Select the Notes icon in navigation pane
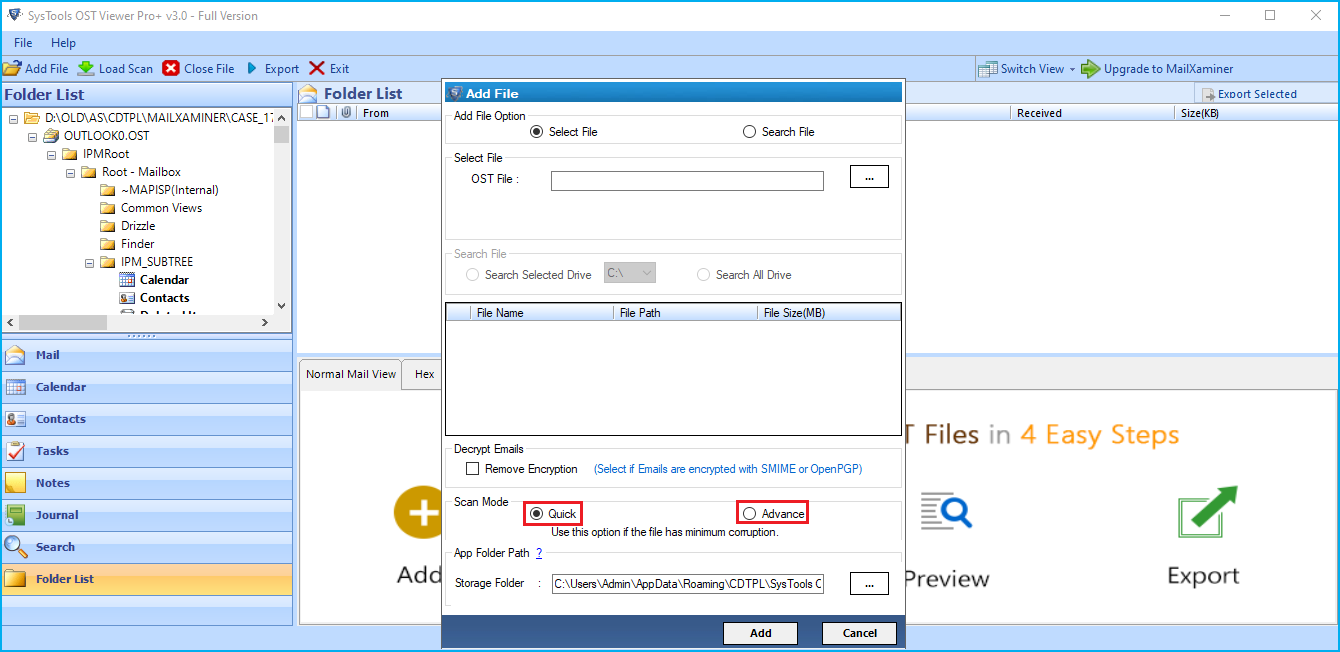1340x652 pixels. tap(16, 483)
